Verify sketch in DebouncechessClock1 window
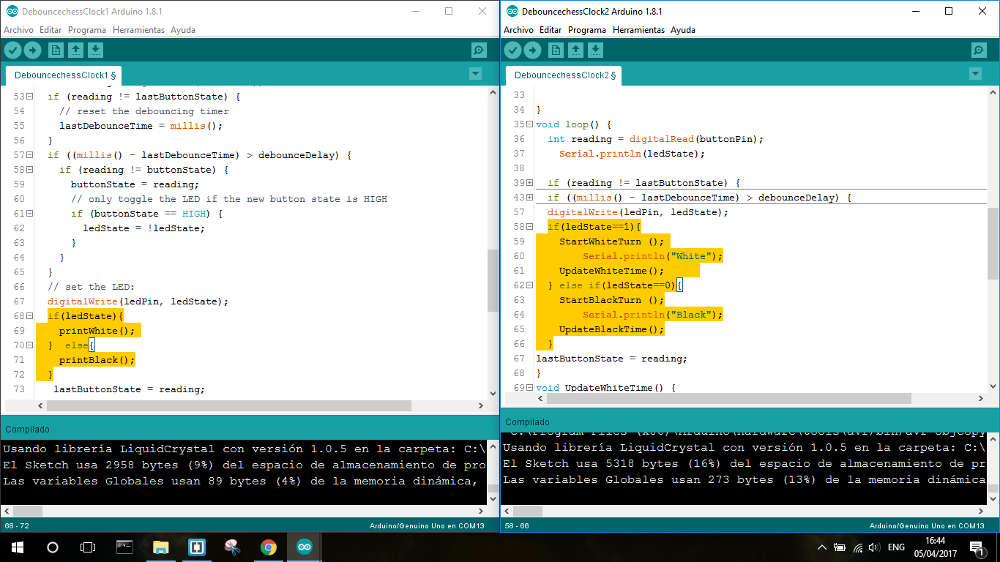This screenshot has width=1000, height=562. point(13,50)
